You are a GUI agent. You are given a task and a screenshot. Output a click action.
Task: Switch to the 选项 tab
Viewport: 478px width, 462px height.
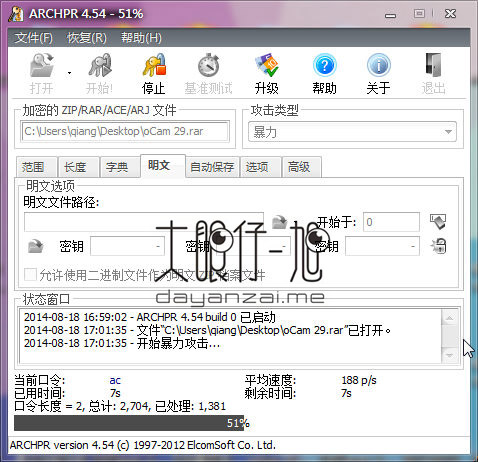(x=260, y=167)
